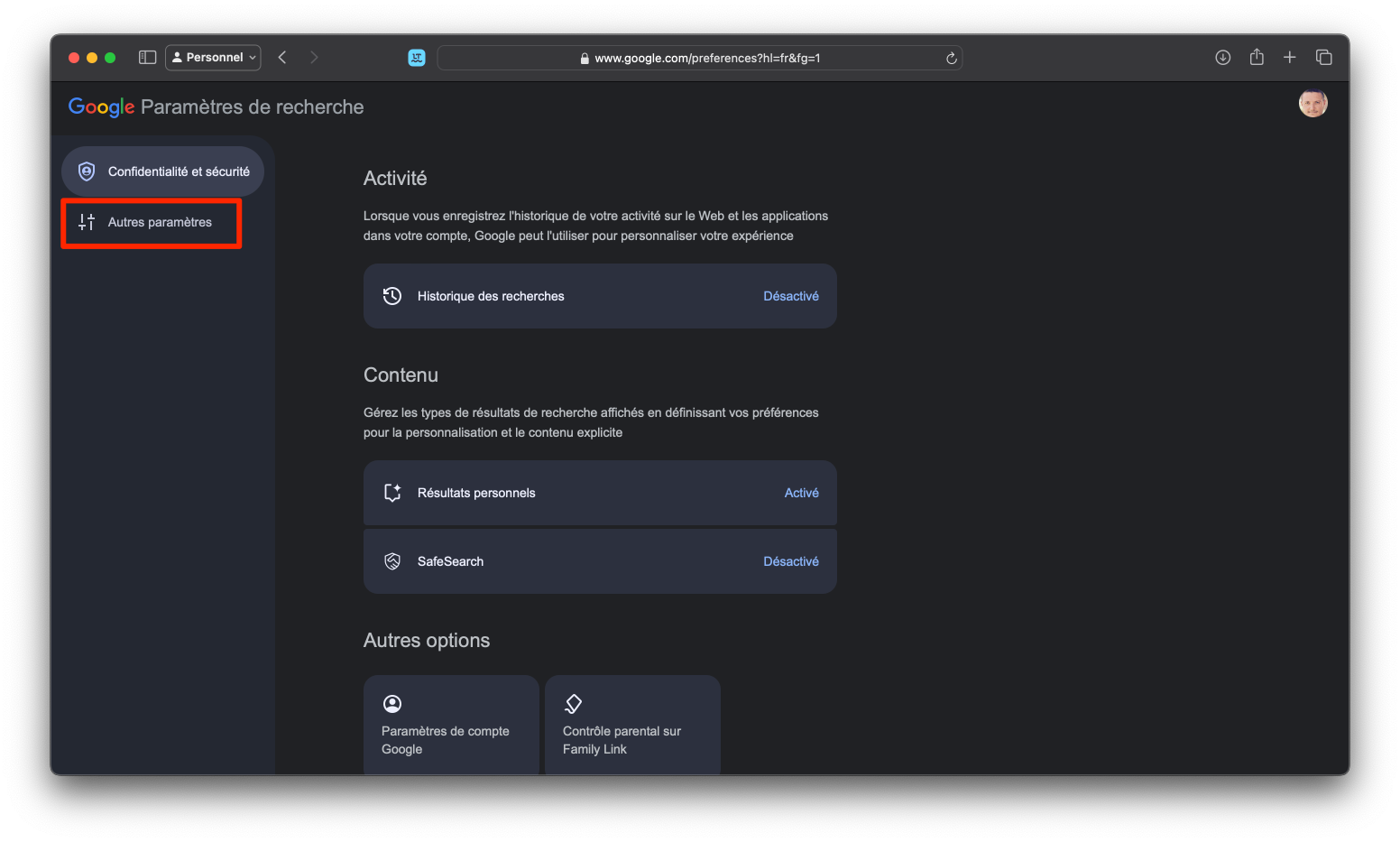This screenshot has width=1400, height=842.
Task: Click the Share icon in the toolbar
Action: [x=1257, y=57]
